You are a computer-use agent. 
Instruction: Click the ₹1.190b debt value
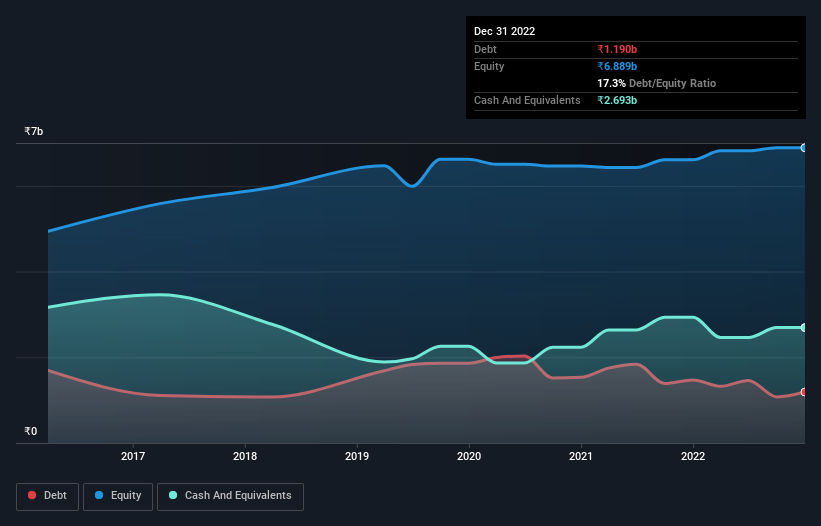(x=617, y=49)
